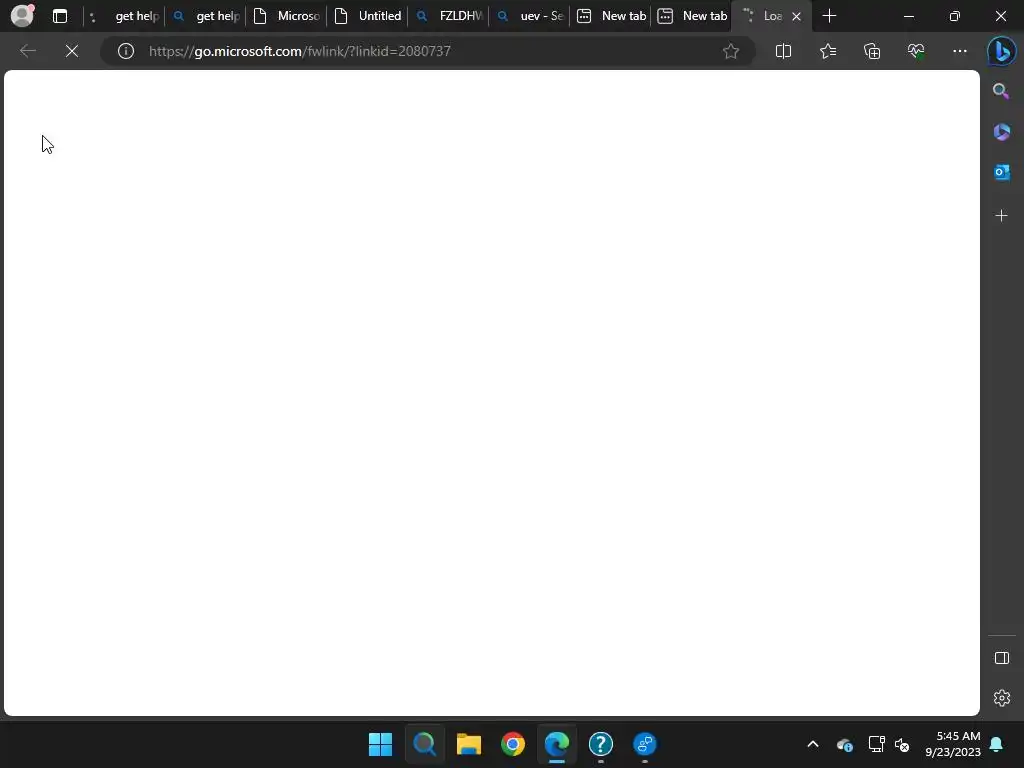Open Microsoft 365 sidebar app
This screenshot has height=768, width=1024.
[x=1001, y=132]
